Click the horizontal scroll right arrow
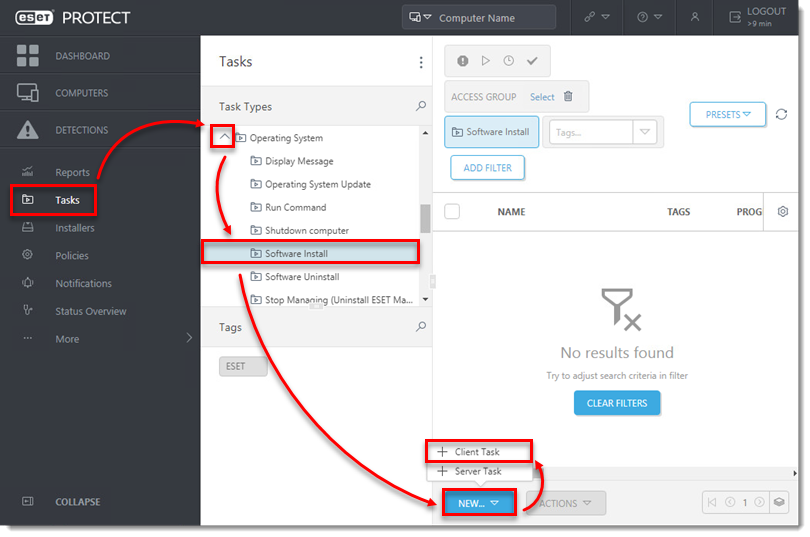 (795, 473)
